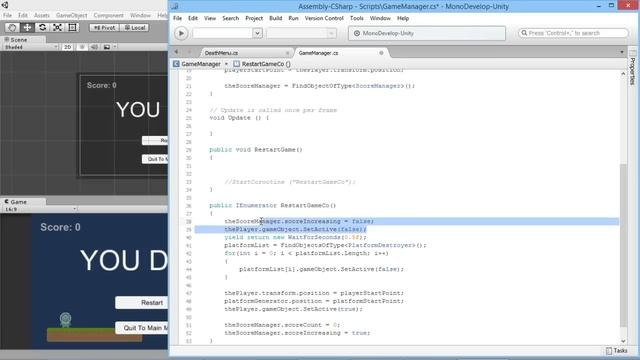The image size is (640, 360).
Task: Close the GameManager.cs tab
Action: (381, 53)
